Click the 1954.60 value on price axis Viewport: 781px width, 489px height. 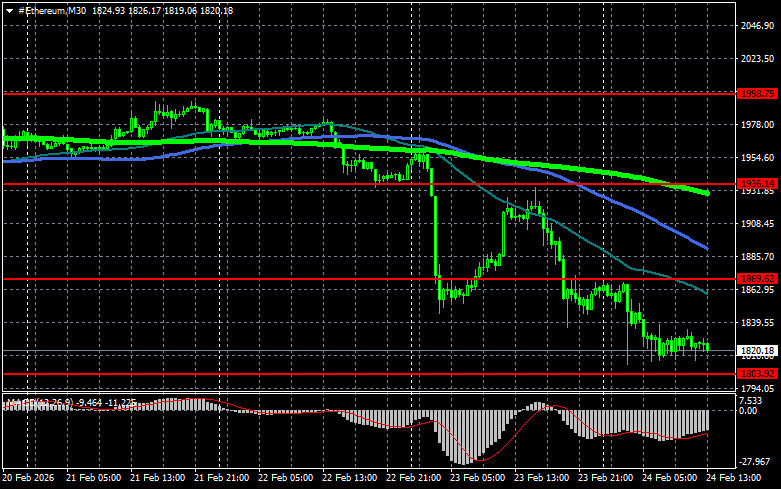coord(757,157)
